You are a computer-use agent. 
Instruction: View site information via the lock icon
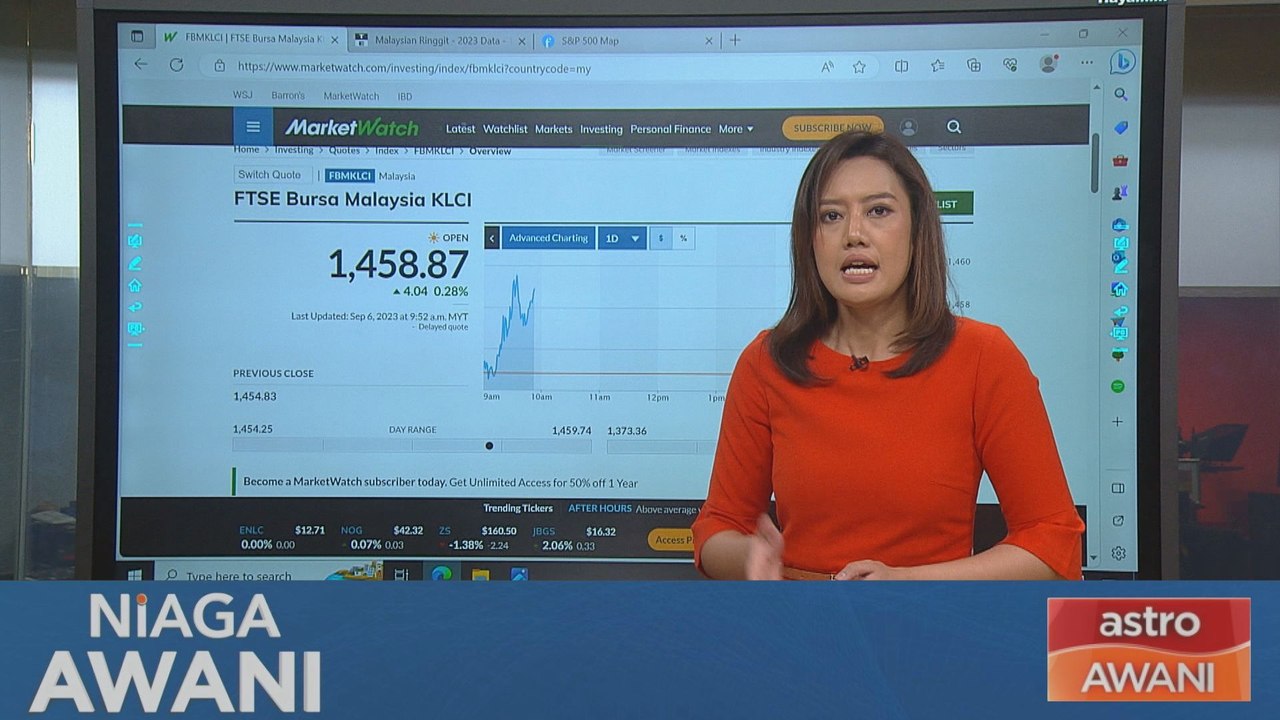(219, 66)
